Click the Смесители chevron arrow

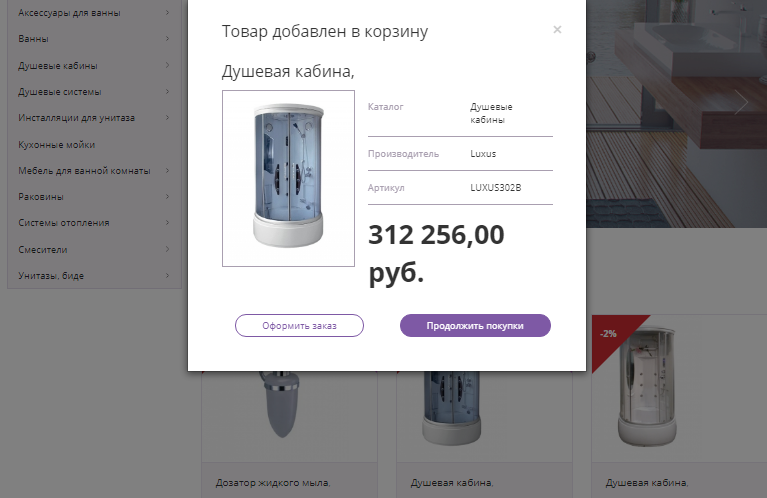click(x=167, y=249)
